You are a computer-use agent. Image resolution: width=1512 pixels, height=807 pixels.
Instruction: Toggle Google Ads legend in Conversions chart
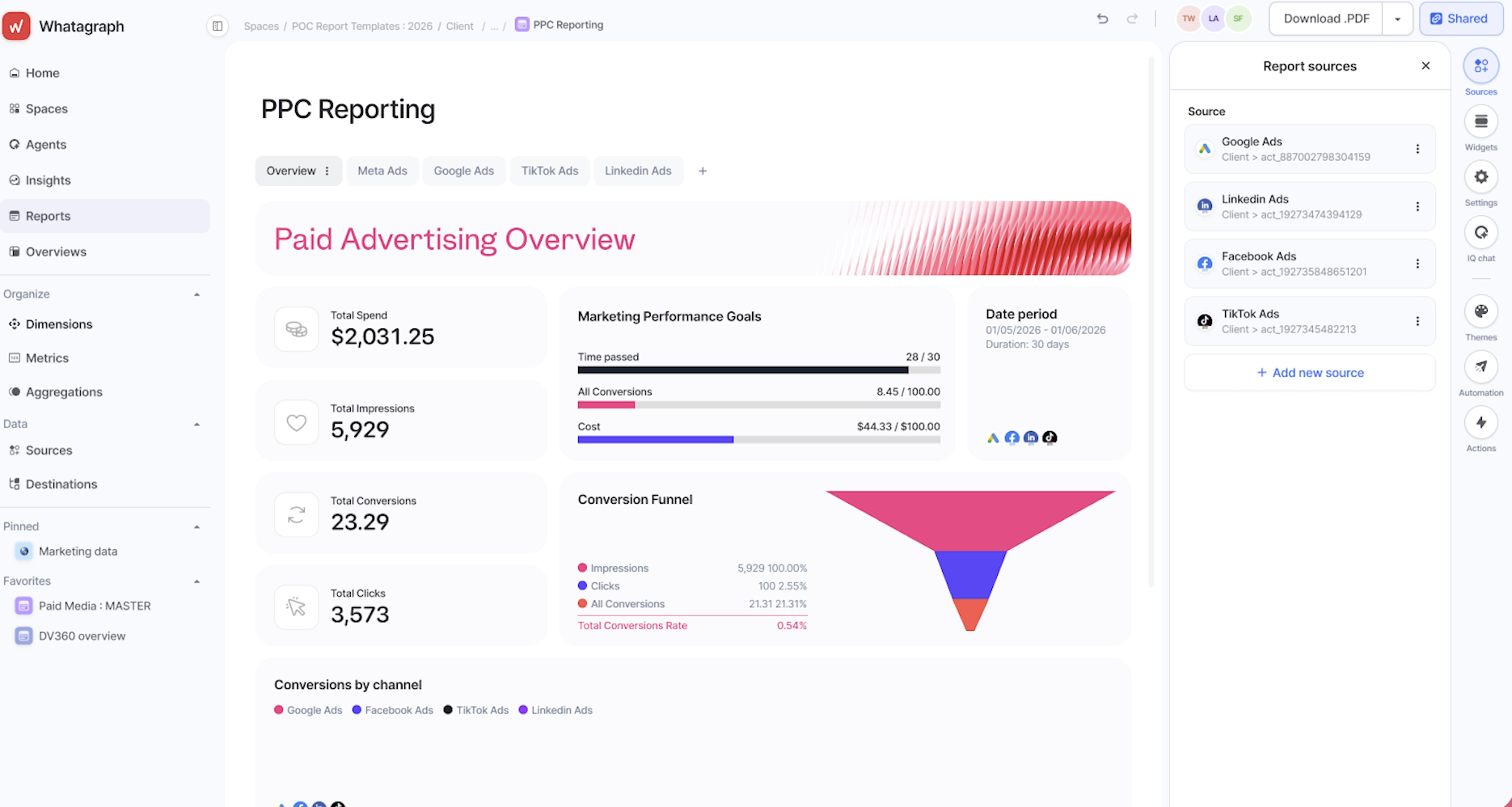tap(308, 710)
